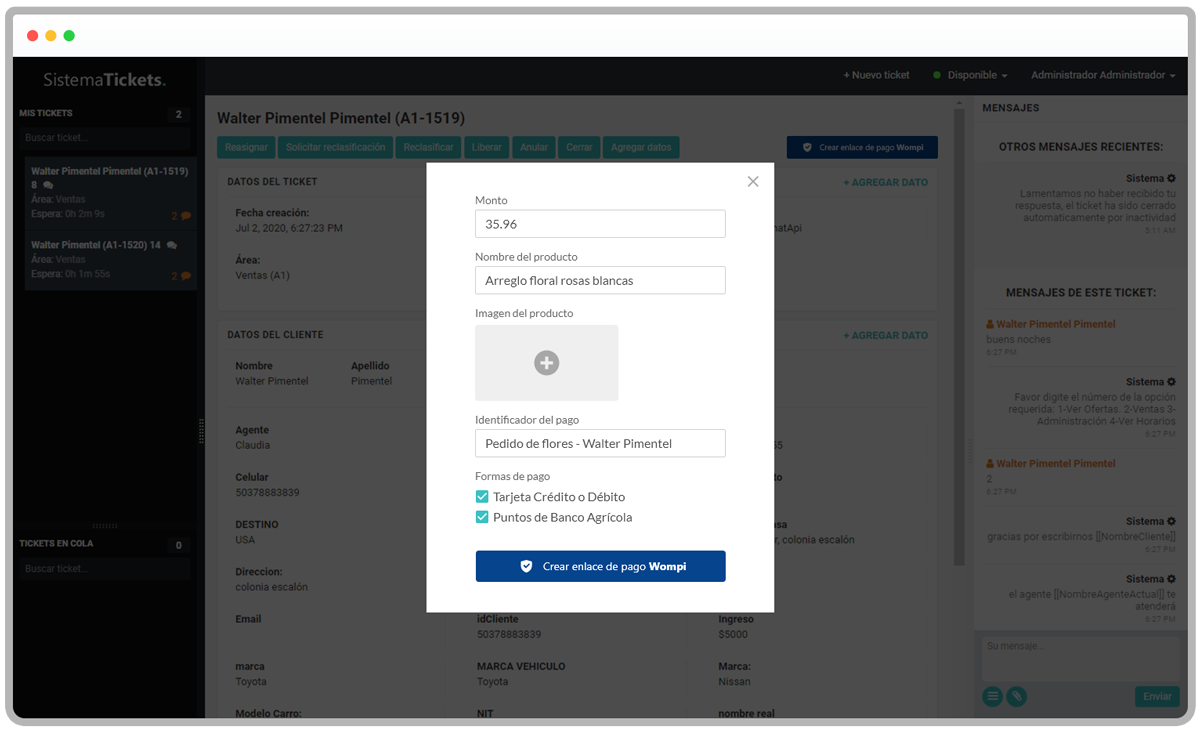Image resolution: width=1200 pixels, height=732 pixels.
Task: Click the user icon next to Walter Pimentel Pimentel message
Action: (990, 324)
